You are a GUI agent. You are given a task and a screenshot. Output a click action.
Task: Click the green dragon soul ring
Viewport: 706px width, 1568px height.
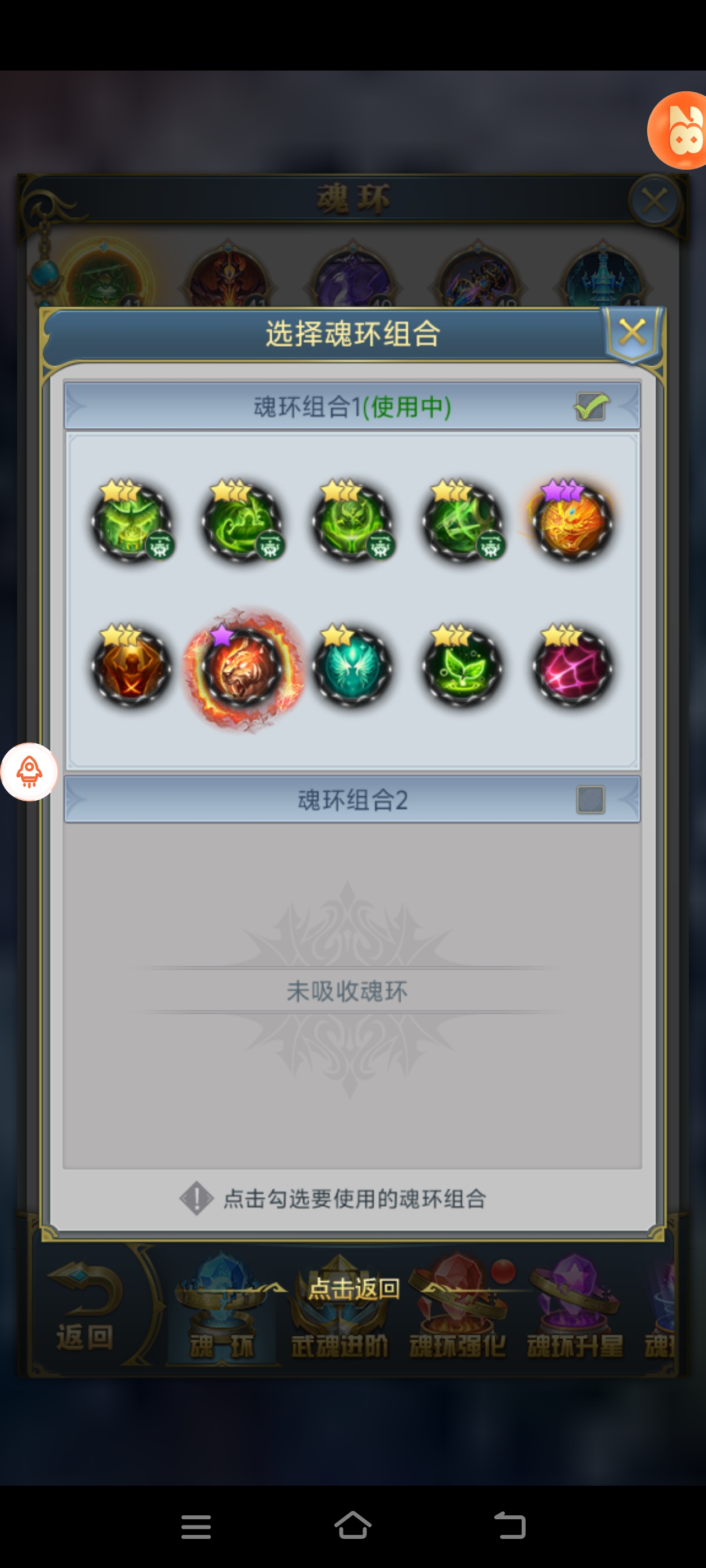point(243,521)
